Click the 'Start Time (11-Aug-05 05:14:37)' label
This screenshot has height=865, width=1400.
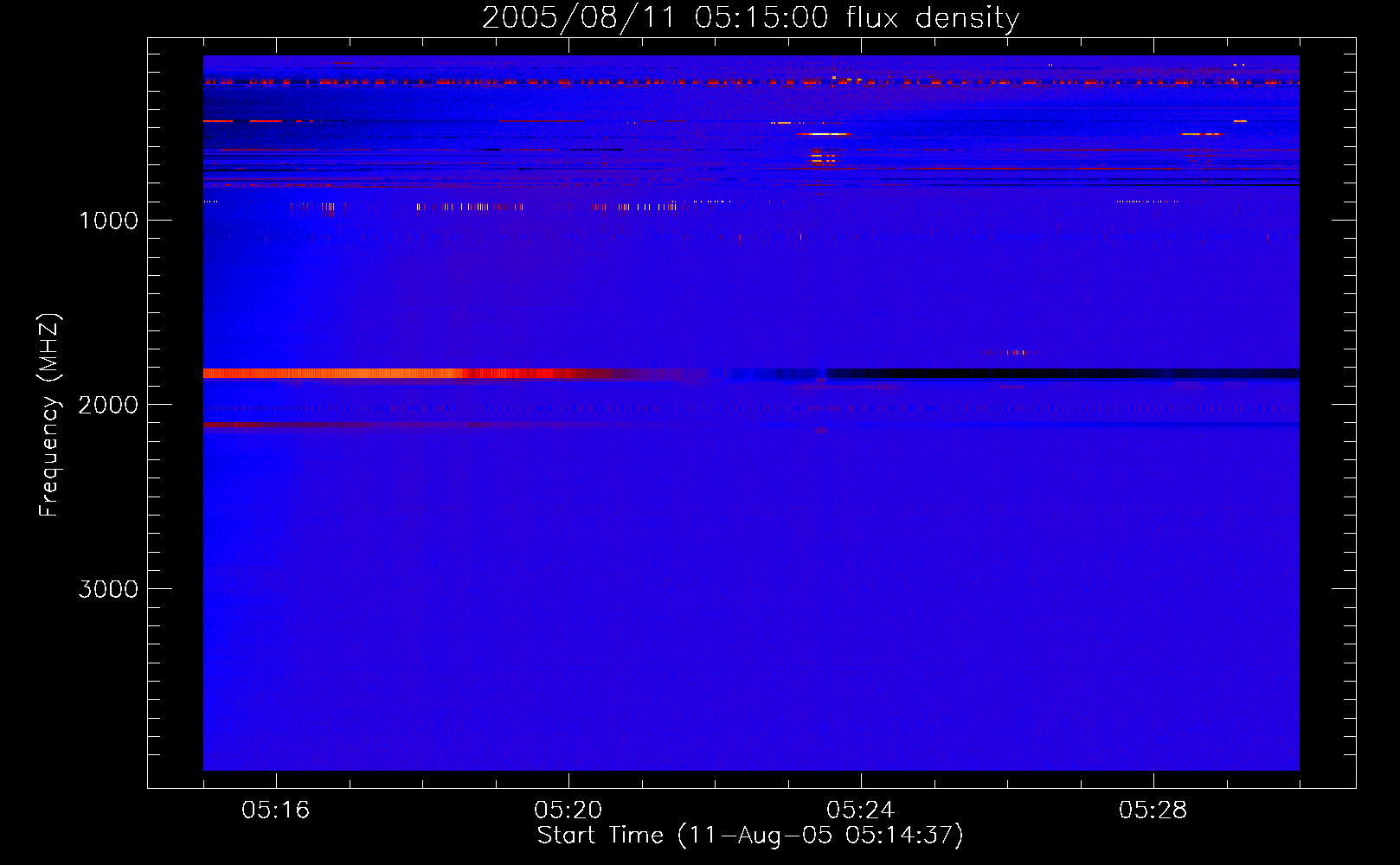point(750,836)
